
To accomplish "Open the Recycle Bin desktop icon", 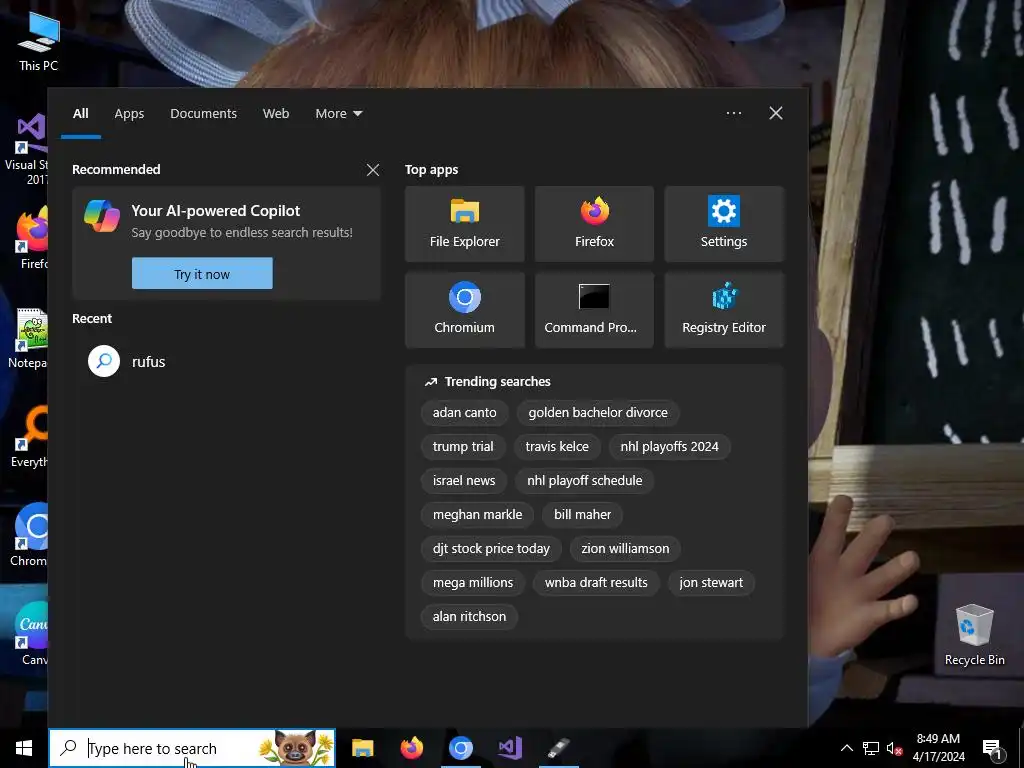I will click(x=974, y=634).
